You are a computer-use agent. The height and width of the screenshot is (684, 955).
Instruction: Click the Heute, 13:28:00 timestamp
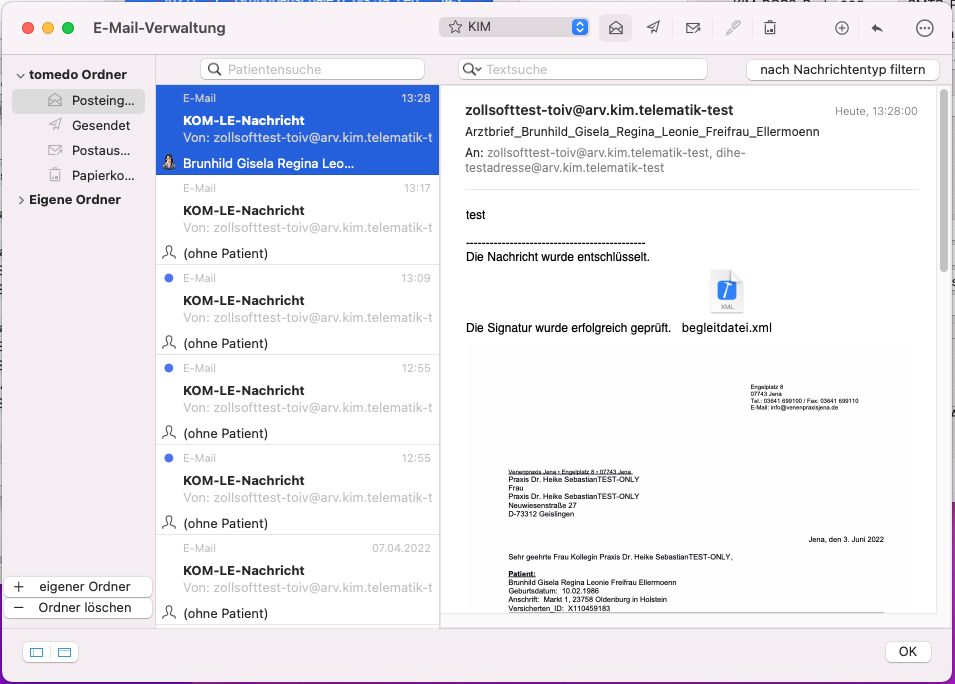coord(876,111)
